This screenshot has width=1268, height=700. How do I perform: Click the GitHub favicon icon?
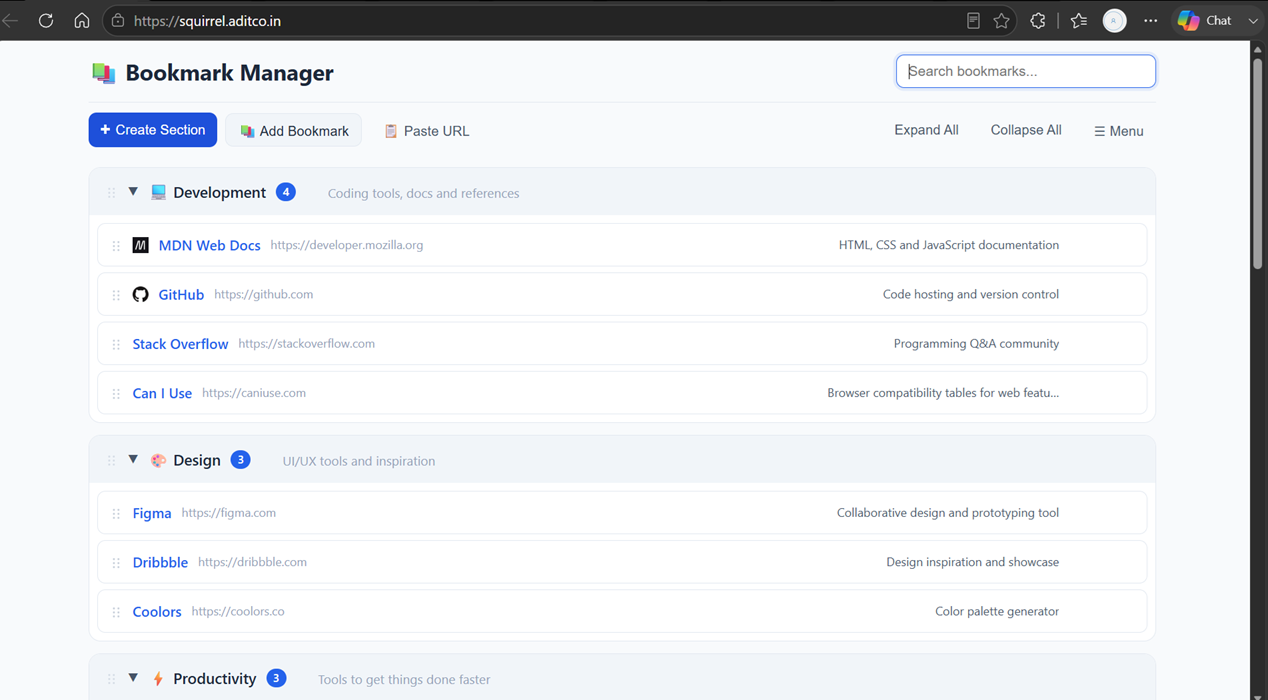[141, 294]
